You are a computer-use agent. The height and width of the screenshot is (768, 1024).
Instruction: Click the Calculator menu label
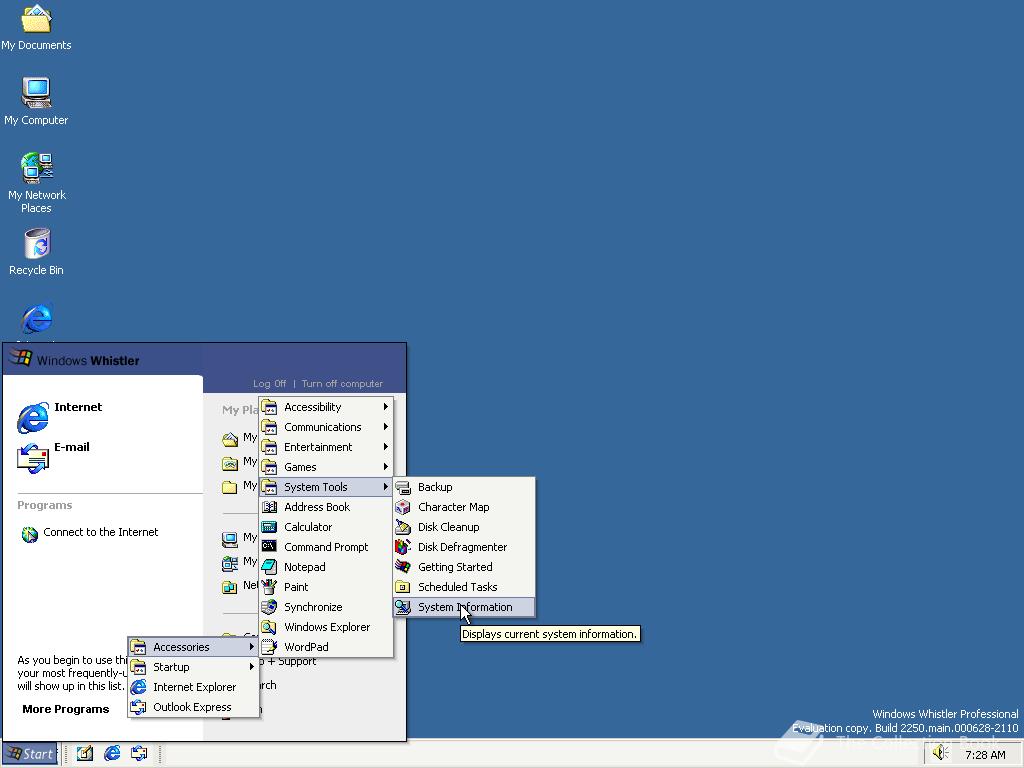coord(308,527)
